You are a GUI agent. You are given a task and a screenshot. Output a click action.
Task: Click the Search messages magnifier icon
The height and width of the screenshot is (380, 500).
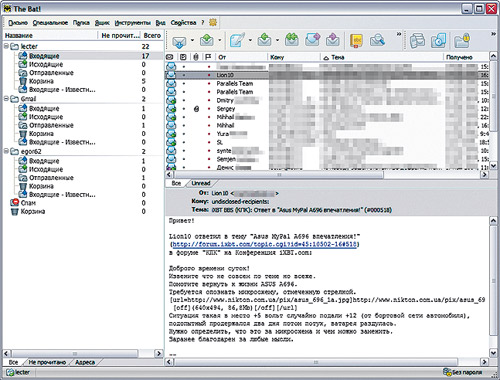click(377, 40)
